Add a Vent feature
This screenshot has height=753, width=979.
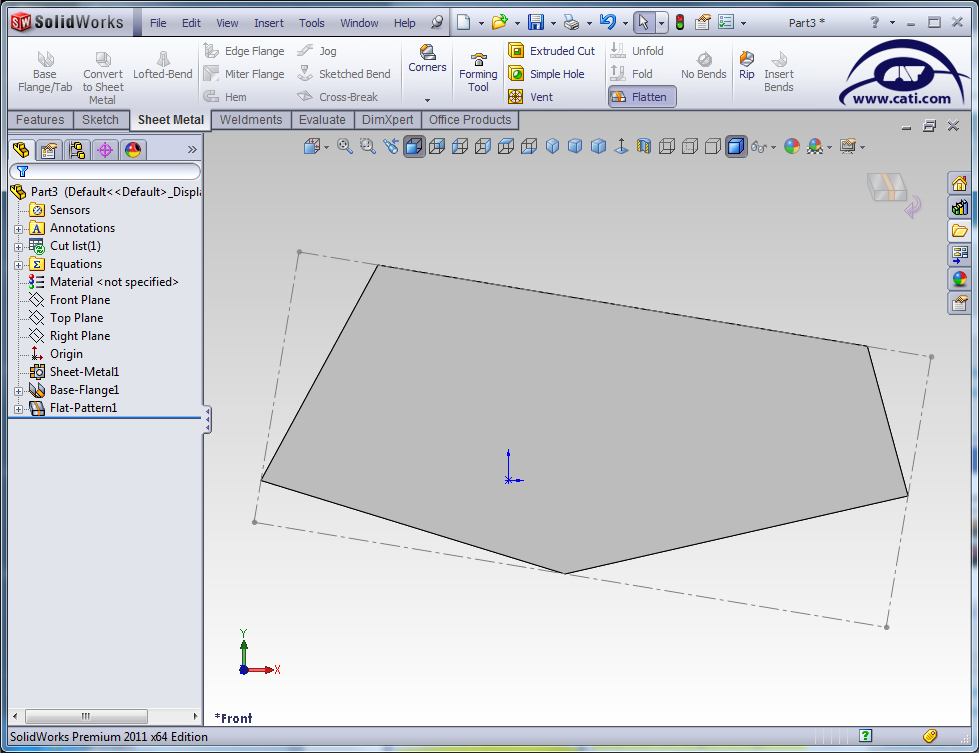[531, 97]
